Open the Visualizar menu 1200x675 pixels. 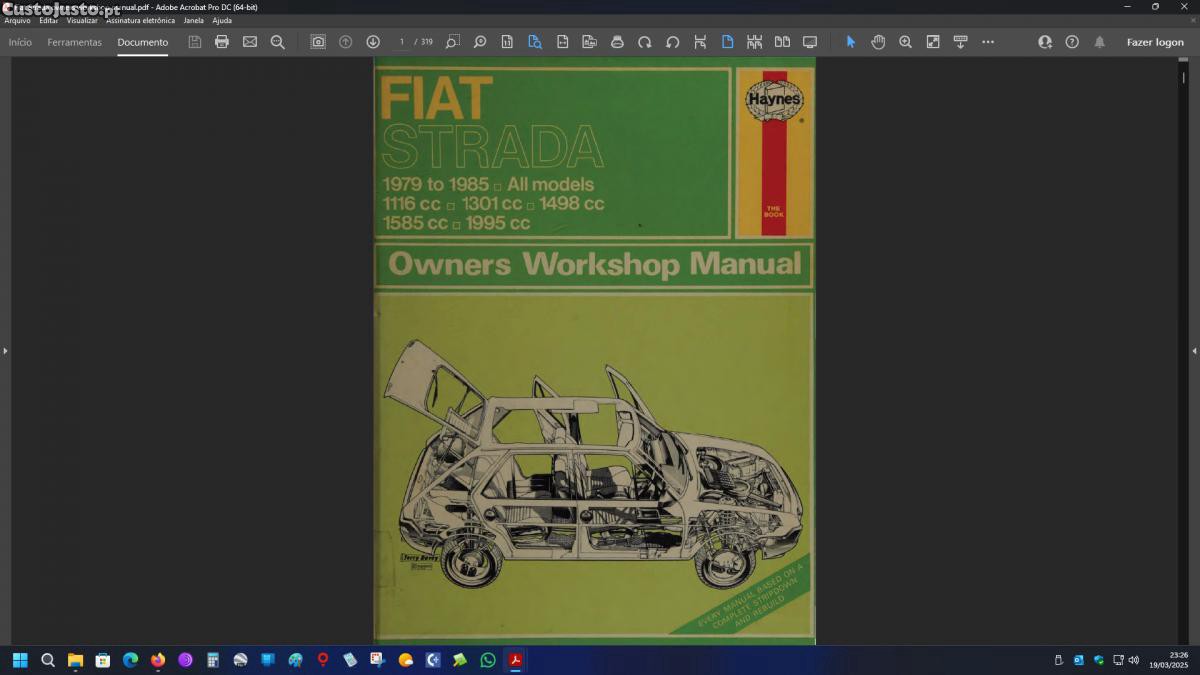click(82, 20)
